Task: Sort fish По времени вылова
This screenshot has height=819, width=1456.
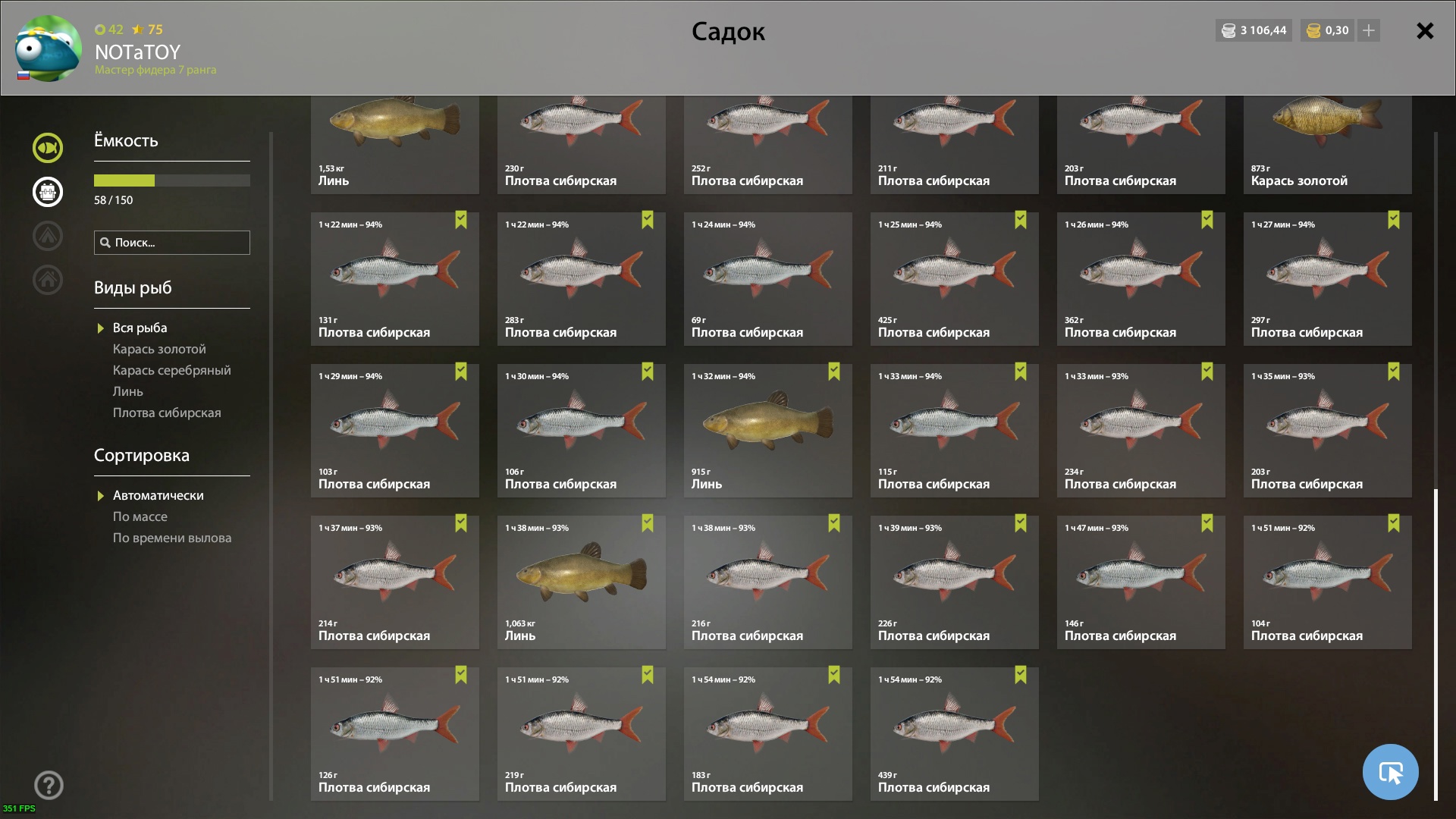Action: tap(172, 538)
